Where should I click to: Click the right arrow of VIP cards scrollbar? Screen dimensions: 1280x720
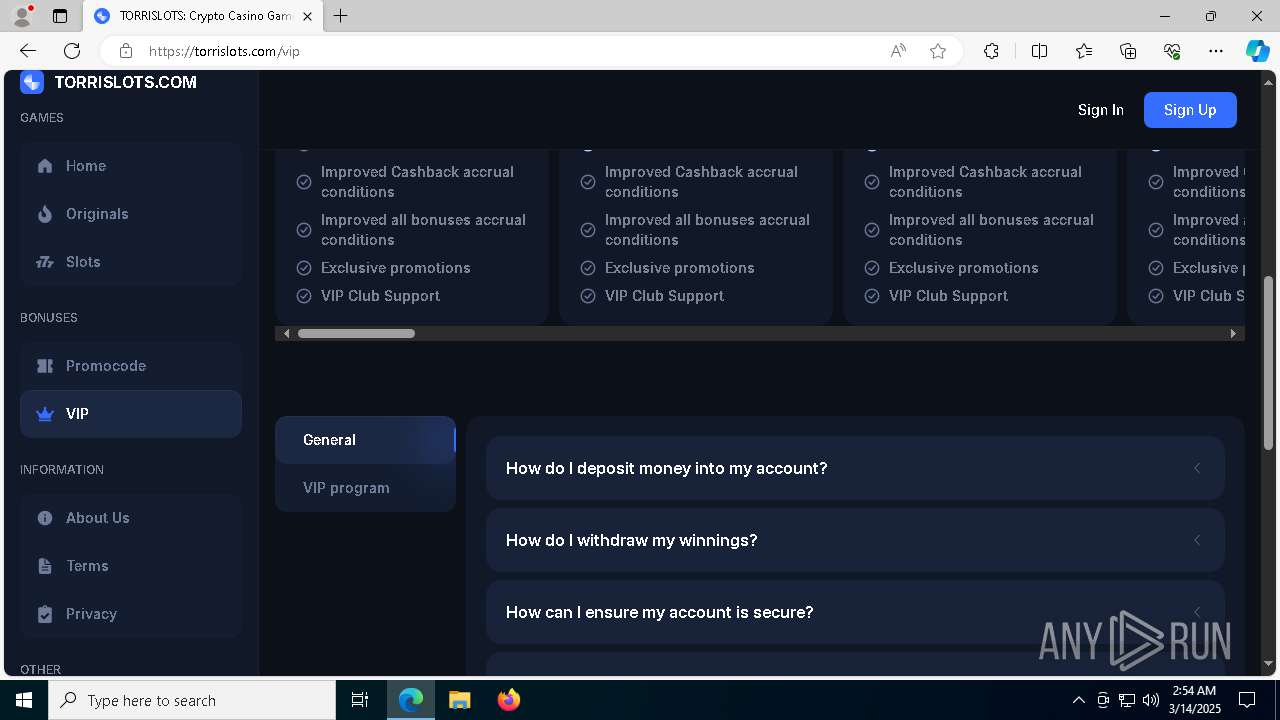click(1233, 333)
